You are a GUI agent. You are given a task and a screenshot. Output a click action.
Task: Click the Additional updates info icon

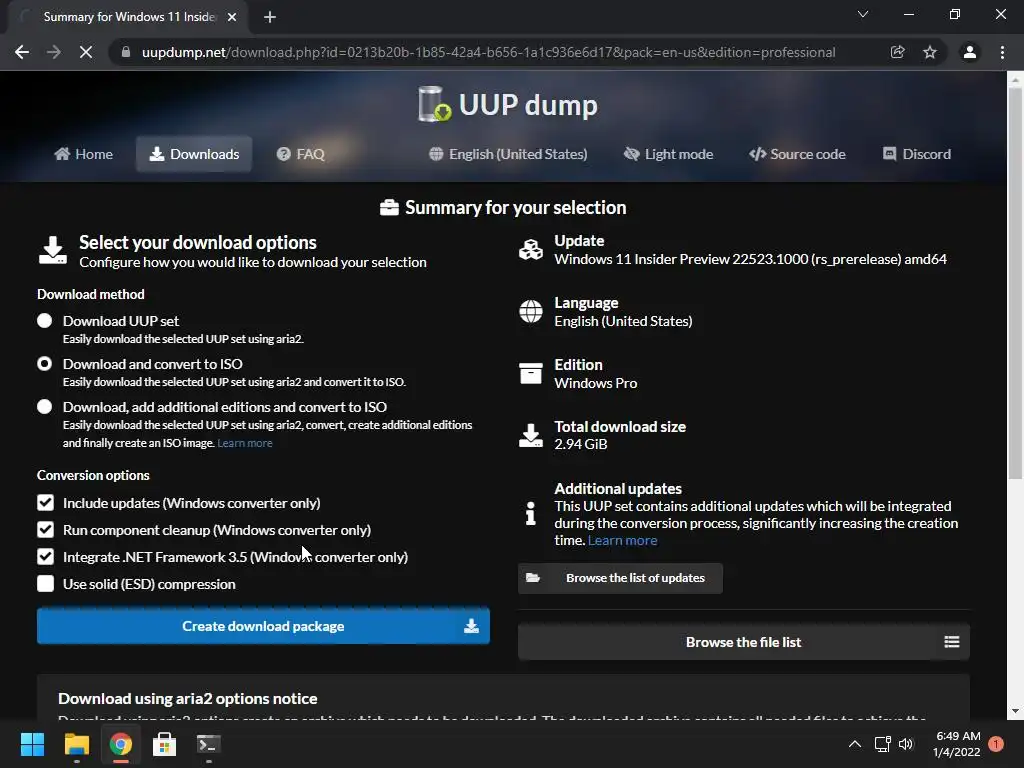pyautogui.click(x=530, y=513)
